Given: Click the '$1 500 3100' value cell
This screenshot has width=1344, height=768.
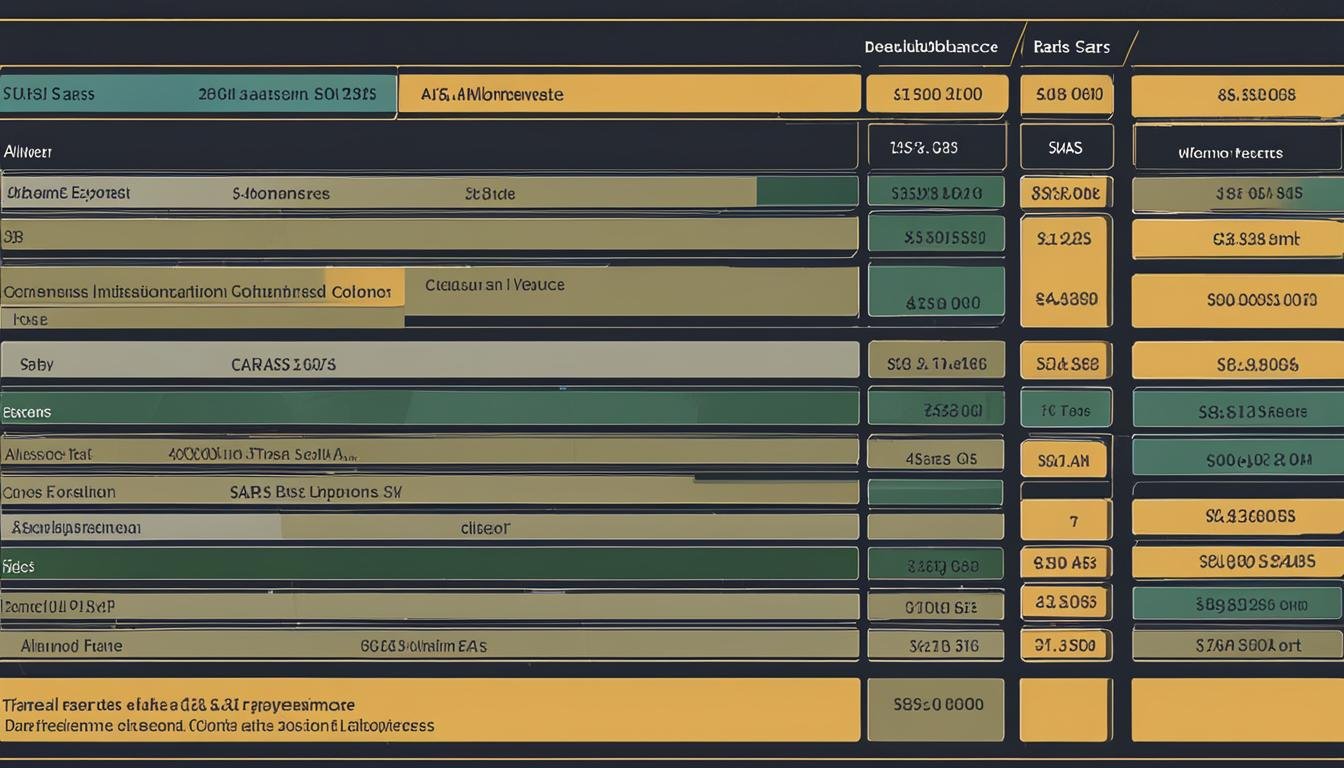Looking at the screenshot, I should [x=936, y=94].
